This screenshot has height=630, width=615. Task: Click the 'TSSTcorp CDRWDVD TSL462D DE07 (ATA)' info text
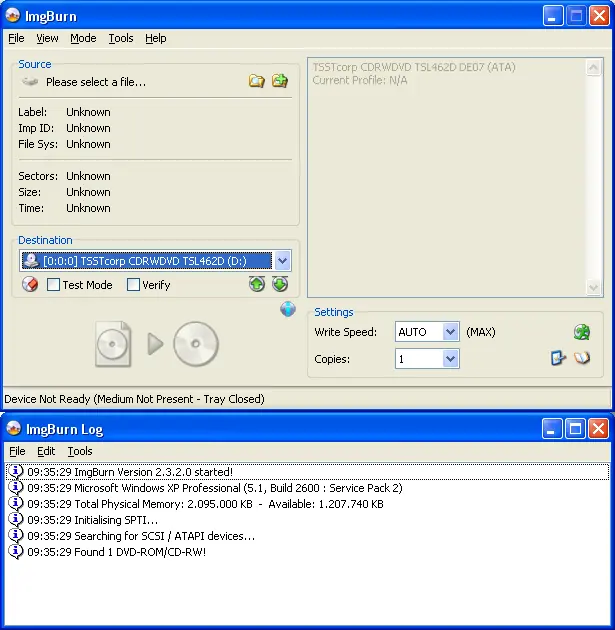414,67
